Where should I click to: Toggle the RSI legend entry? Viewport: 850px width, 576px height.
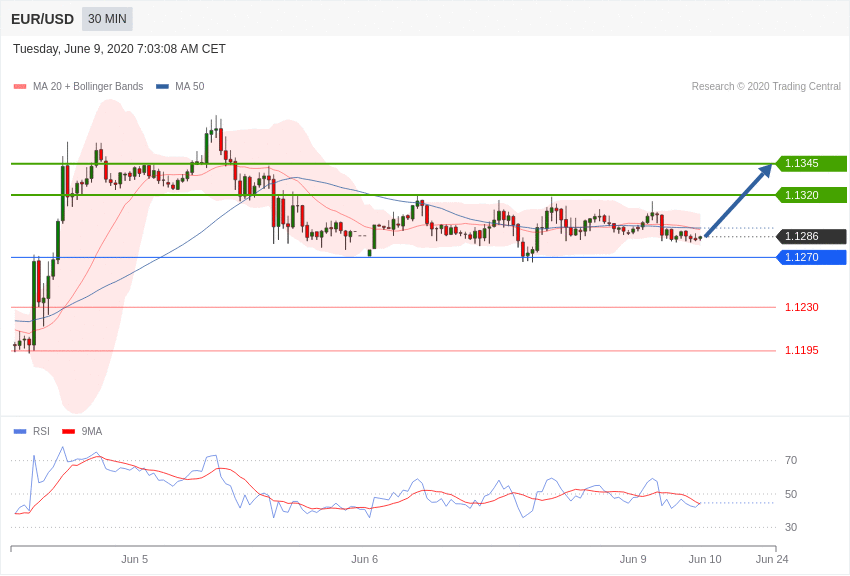click(x=31, y=431)
